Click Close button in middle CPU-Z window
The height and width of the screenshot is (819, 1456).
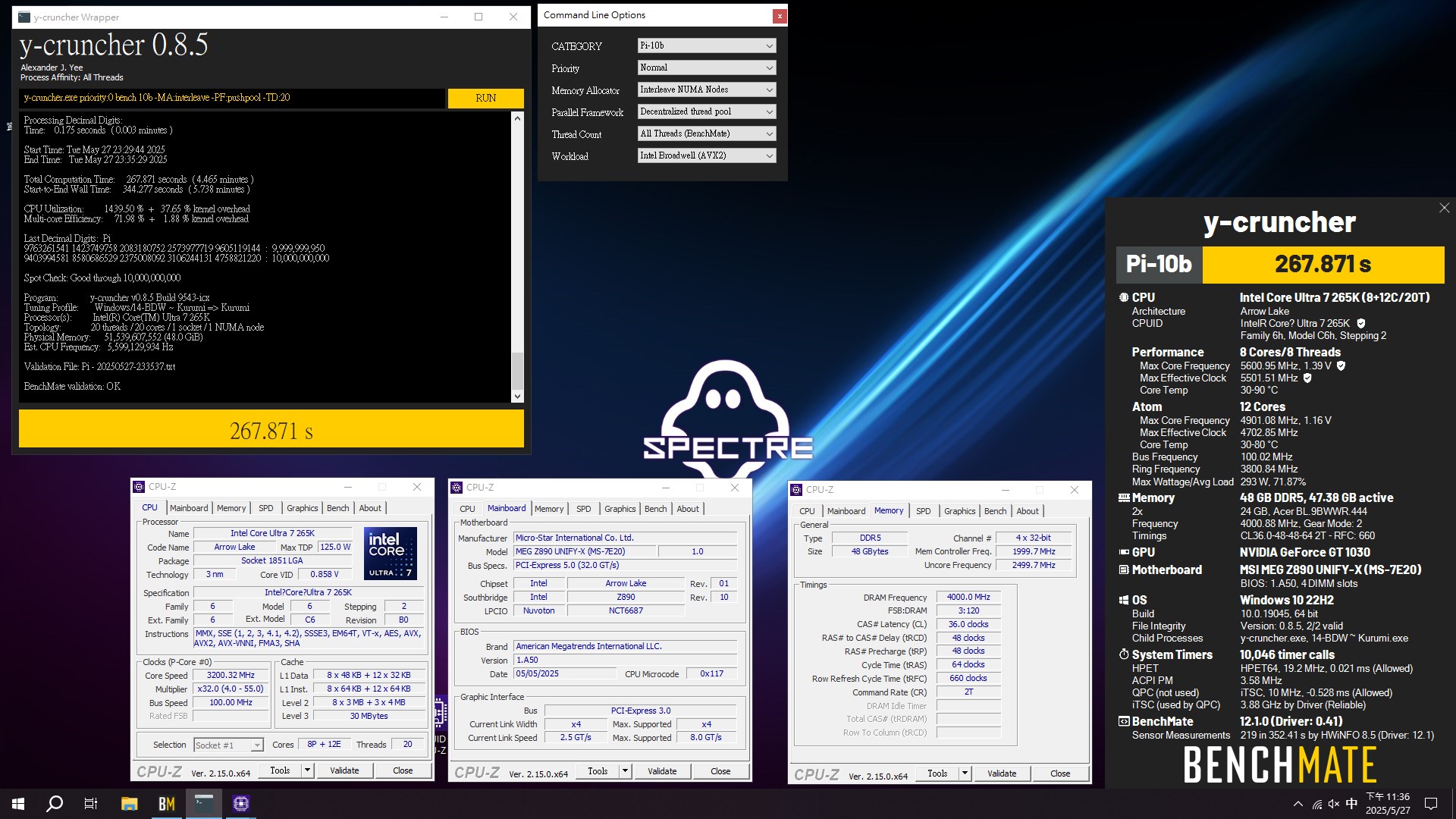(x=720, y=771)
